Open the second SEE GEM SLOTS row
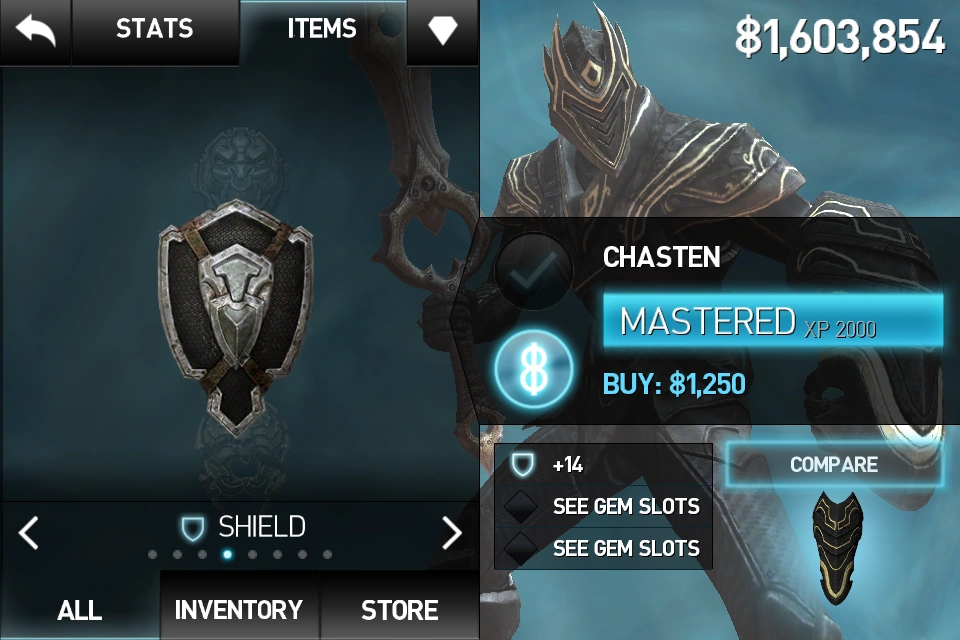 click(x=603, y=548)
